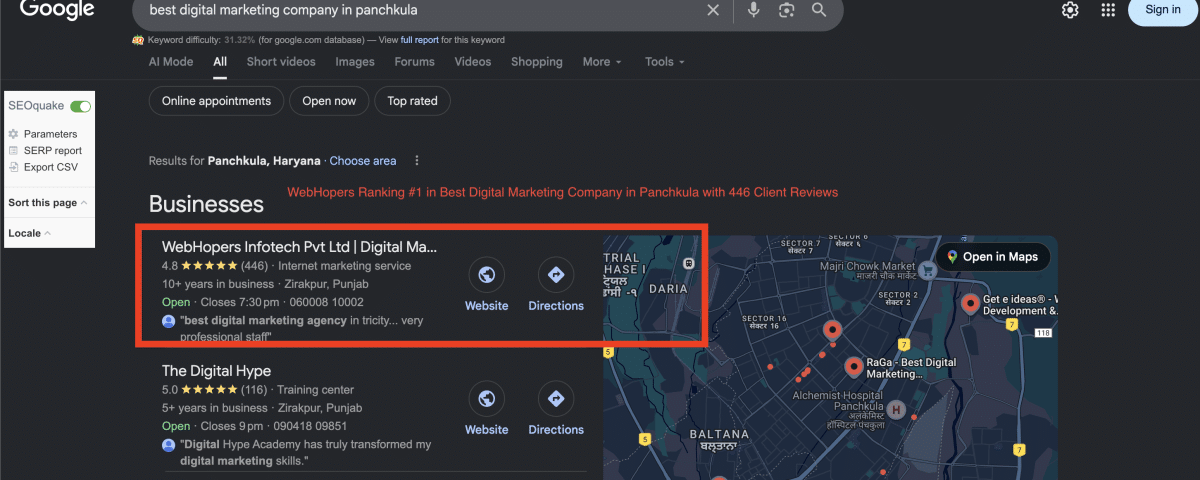This screenshot has height=480, width=1200.
Task: Switch to Images tab
Action: pos(355,62)
